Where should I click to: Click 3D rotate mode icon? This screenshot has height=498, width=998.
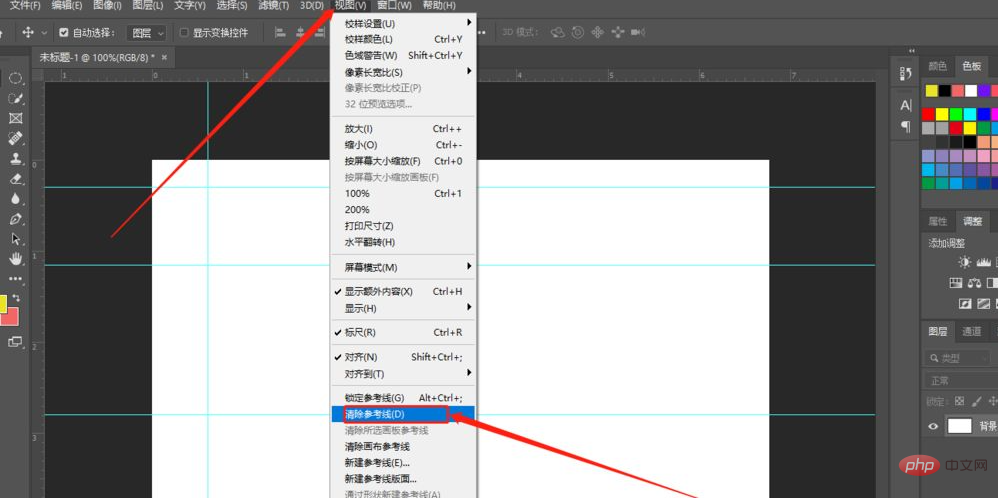[x=558, y=32]
